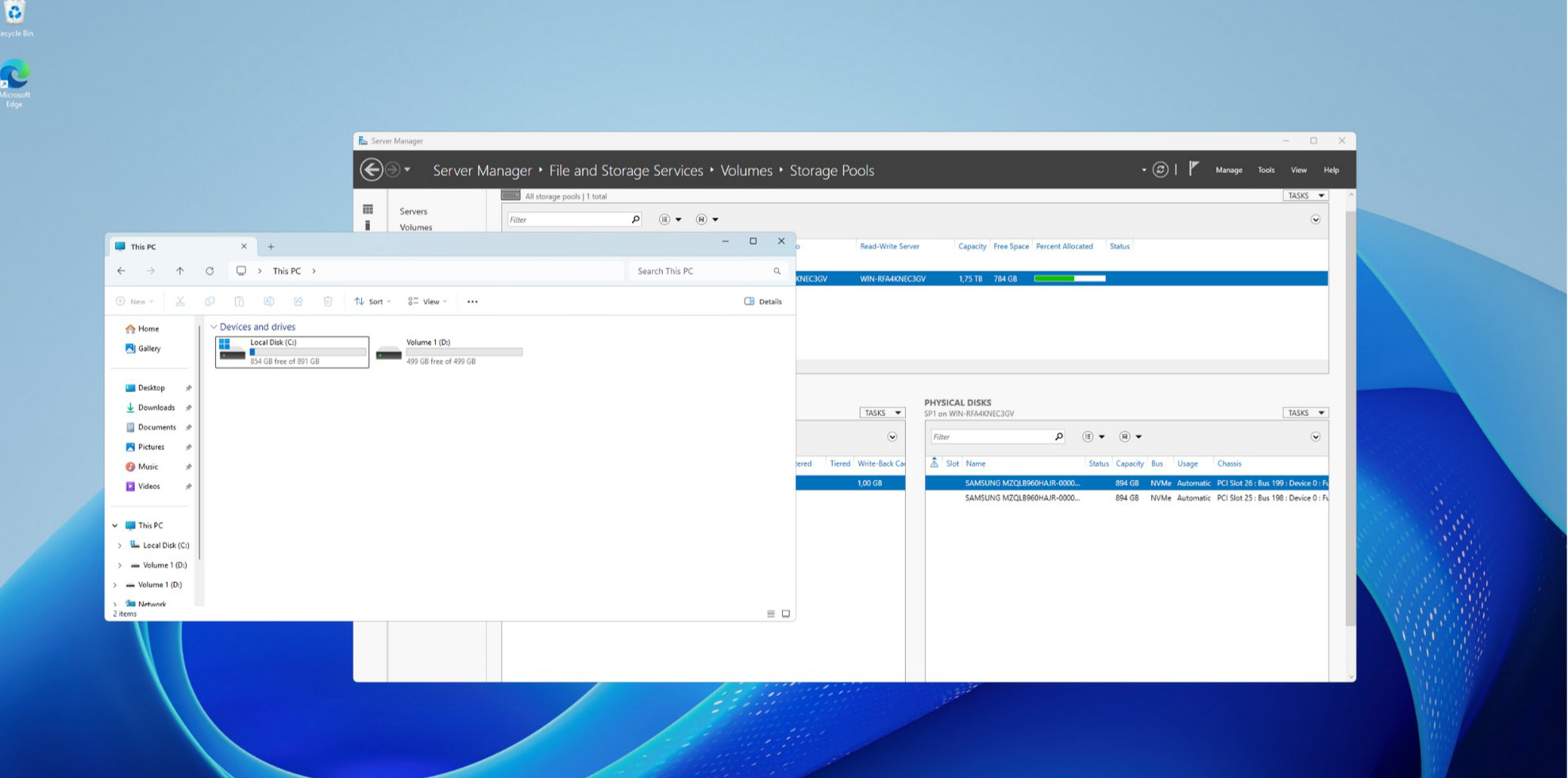Viewport: 1568px width, 778px height.
Task: Click the File Explorer refresh icon
Action: pyautogui.click(x=210, y=272)
